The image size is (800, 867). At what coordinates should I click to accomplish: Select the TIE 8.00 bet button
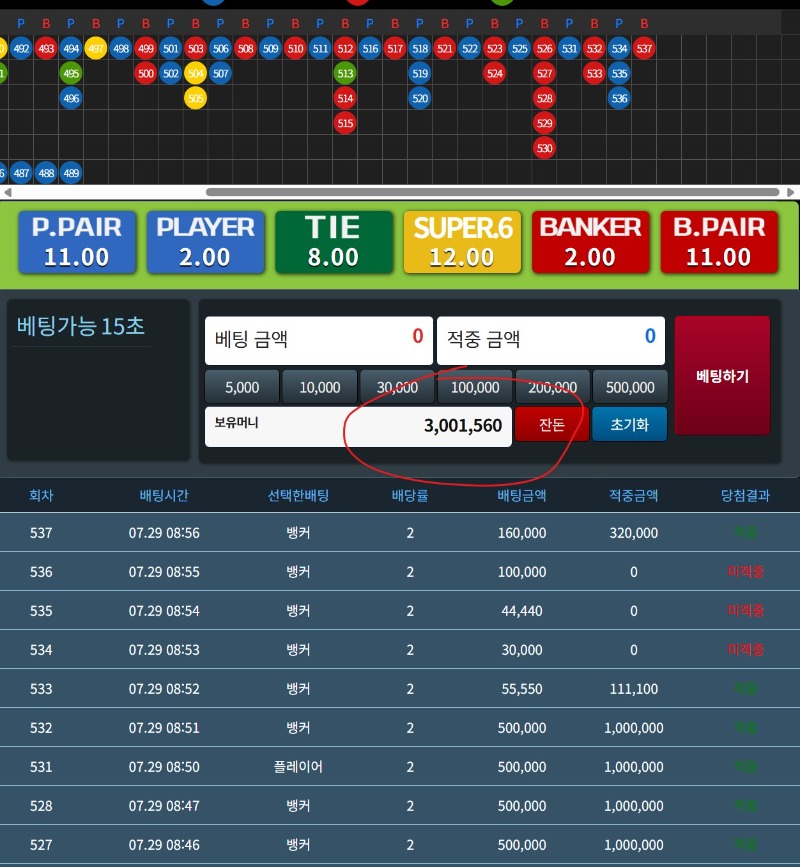[334, 242]
